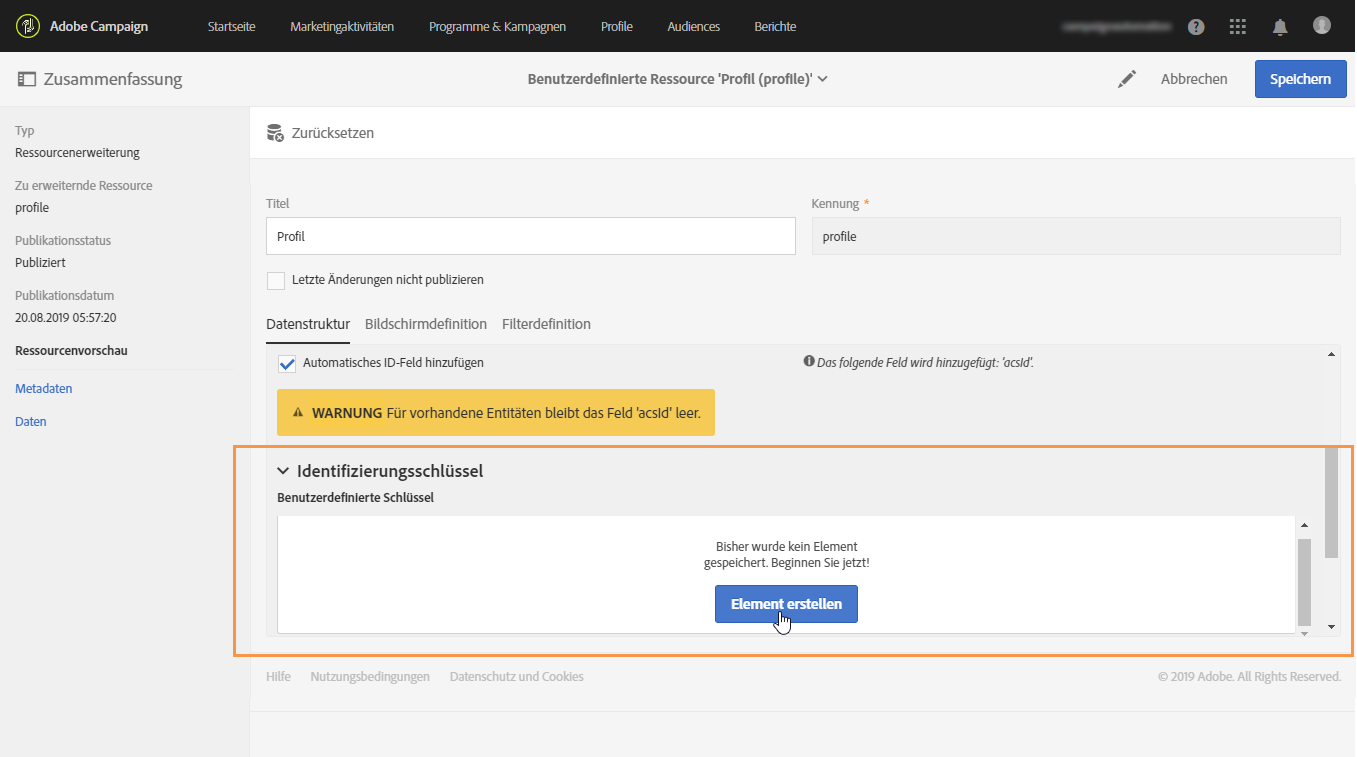Click the Zurücksetzen database icon
Viewport: 1357px width, 757px height.
coord(275,133)
